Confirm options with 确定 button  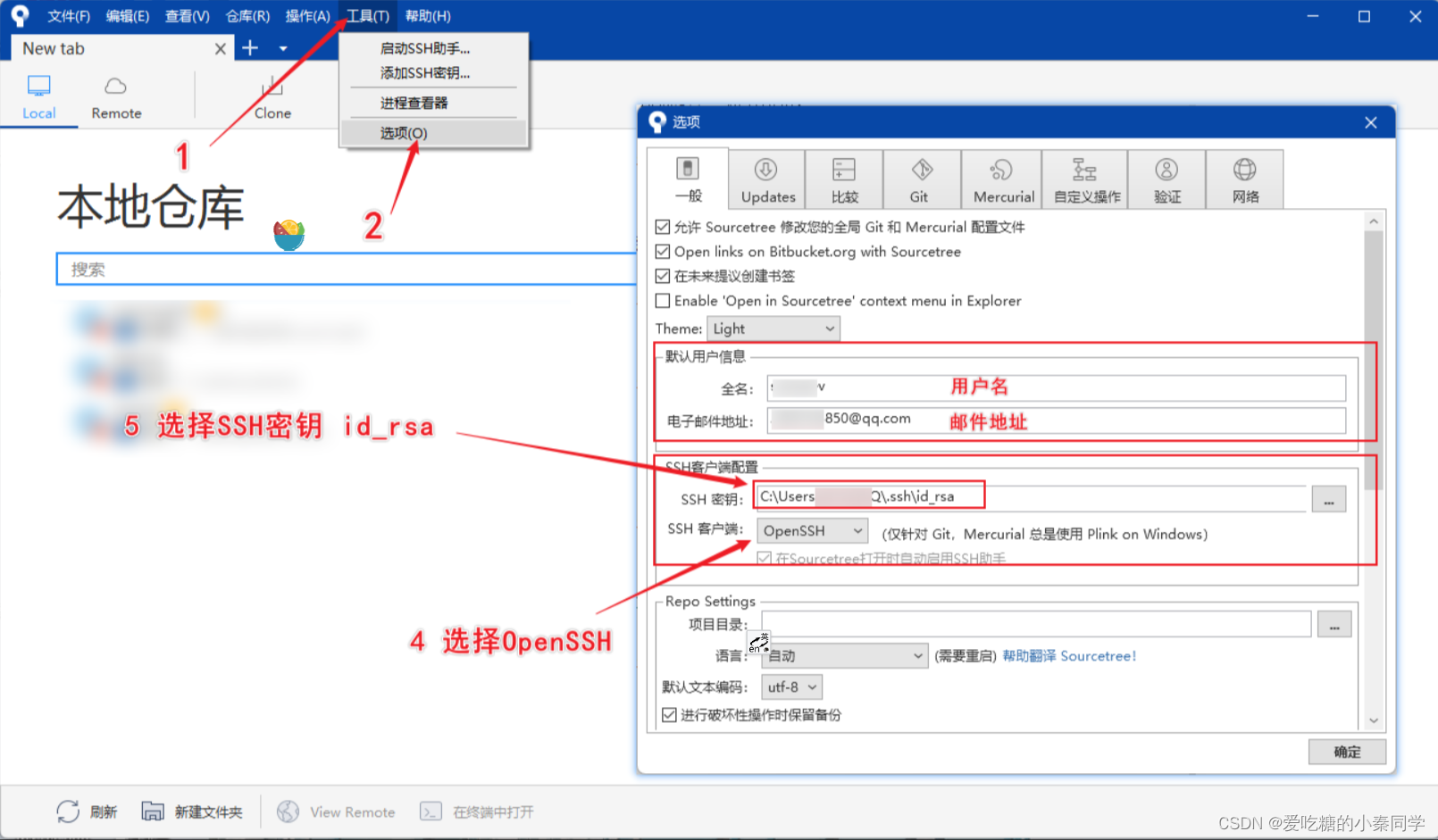(1347, 752)
